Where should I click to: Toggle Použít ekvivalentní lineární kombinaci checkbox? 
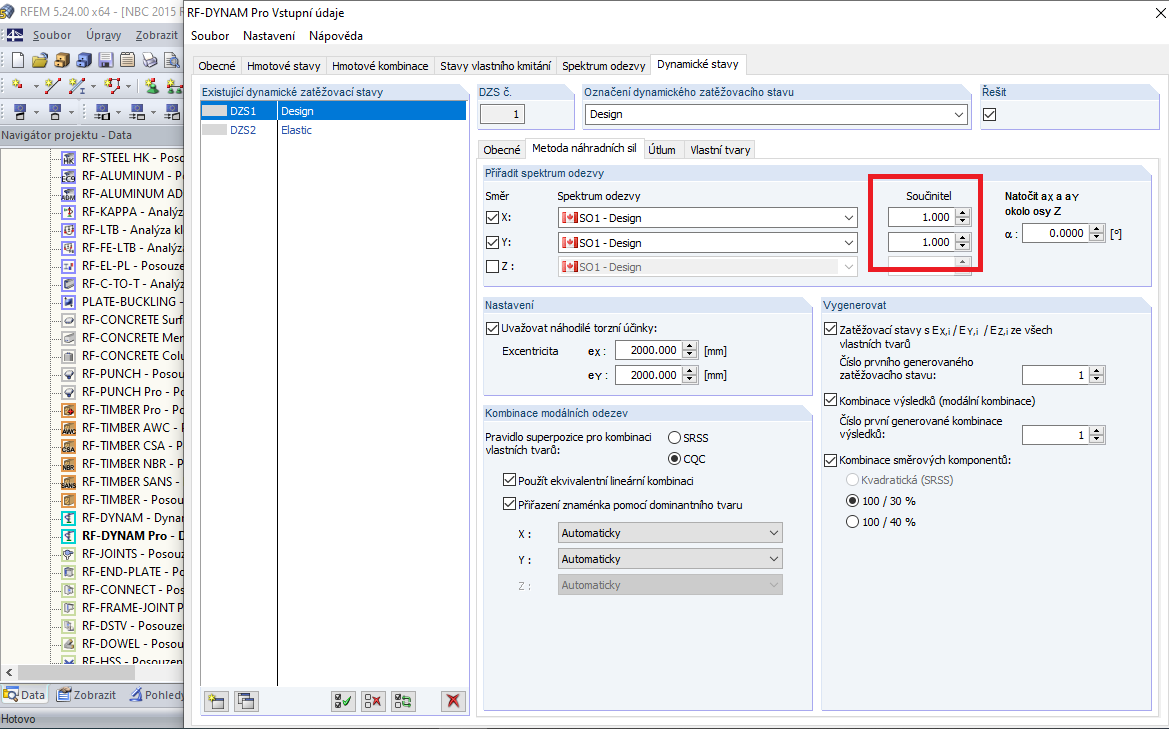click(x=509, y=480)
